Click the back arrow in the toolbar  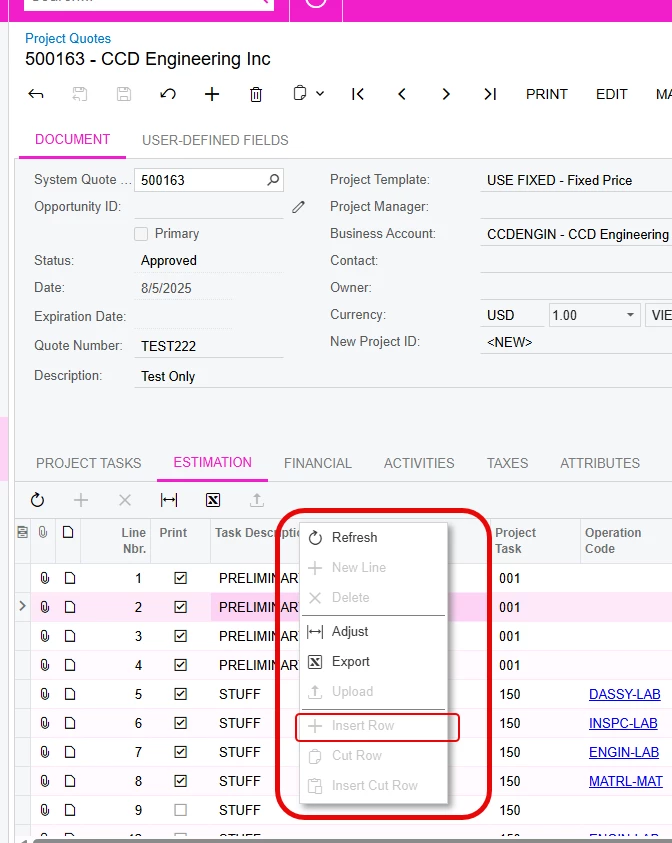(x=35, y=95)
